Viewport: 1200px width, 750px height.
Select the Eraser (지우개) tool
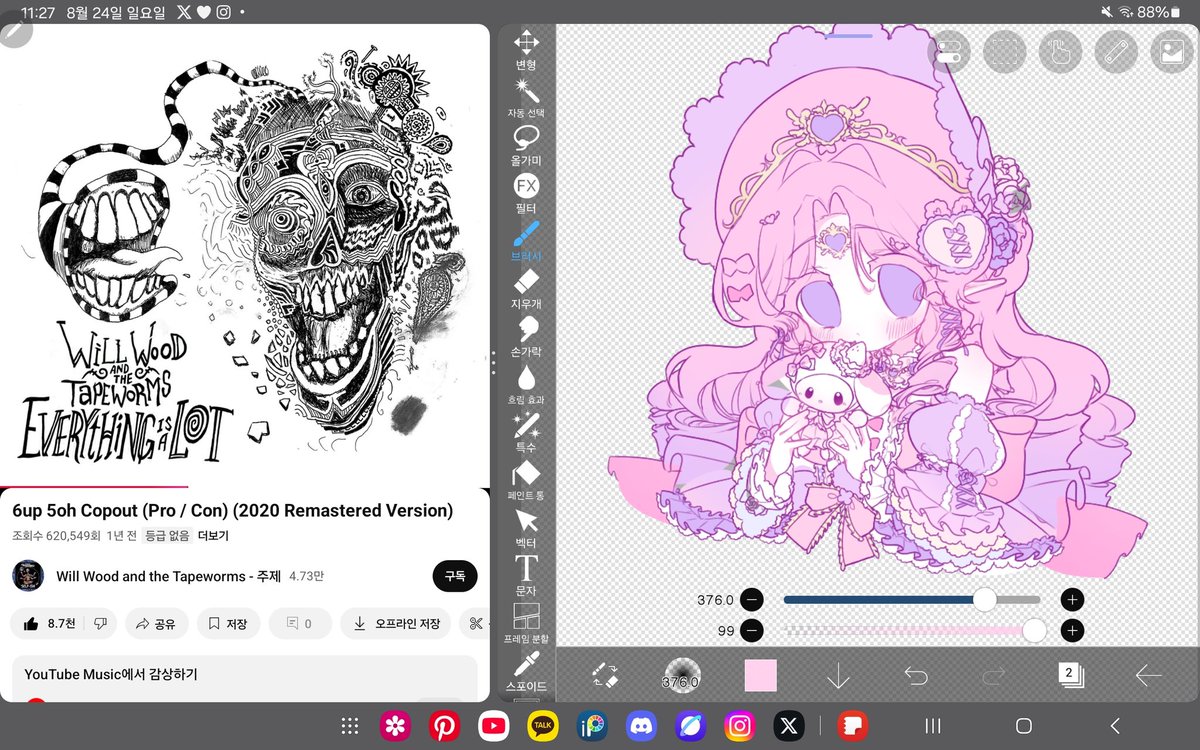(526, 290)
